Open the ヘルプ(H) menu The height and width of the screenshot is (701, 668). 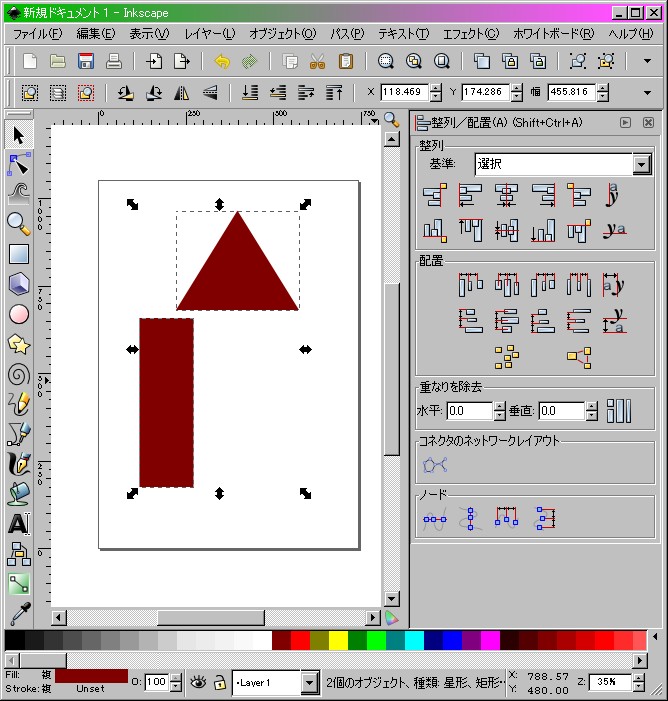[x=630, y=34]
